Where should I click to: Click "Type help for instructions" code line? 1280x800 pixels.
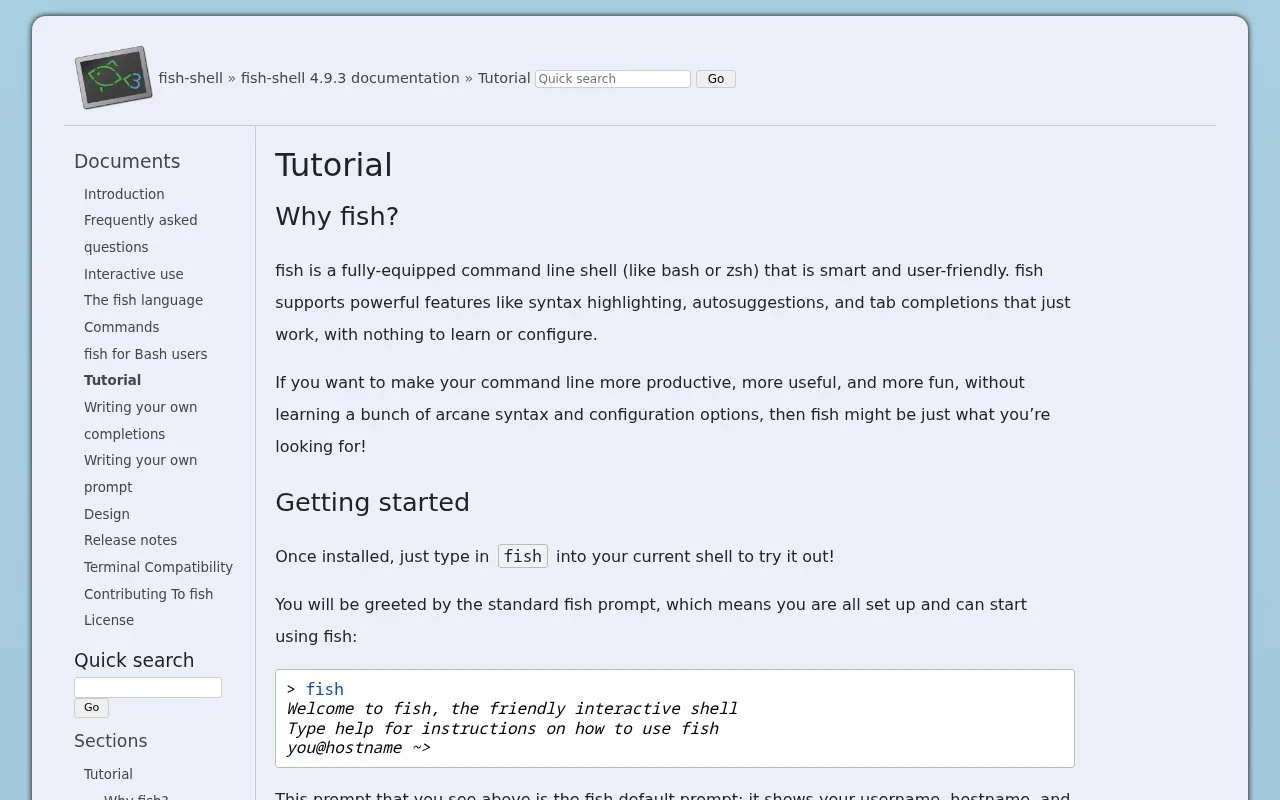pos(503,728)
